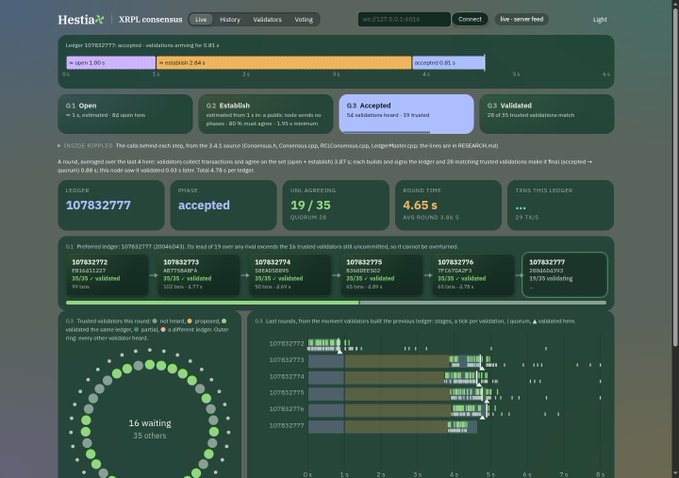Open ledger card 107832773
The image size is (679, 478).
tap(199, 275)
